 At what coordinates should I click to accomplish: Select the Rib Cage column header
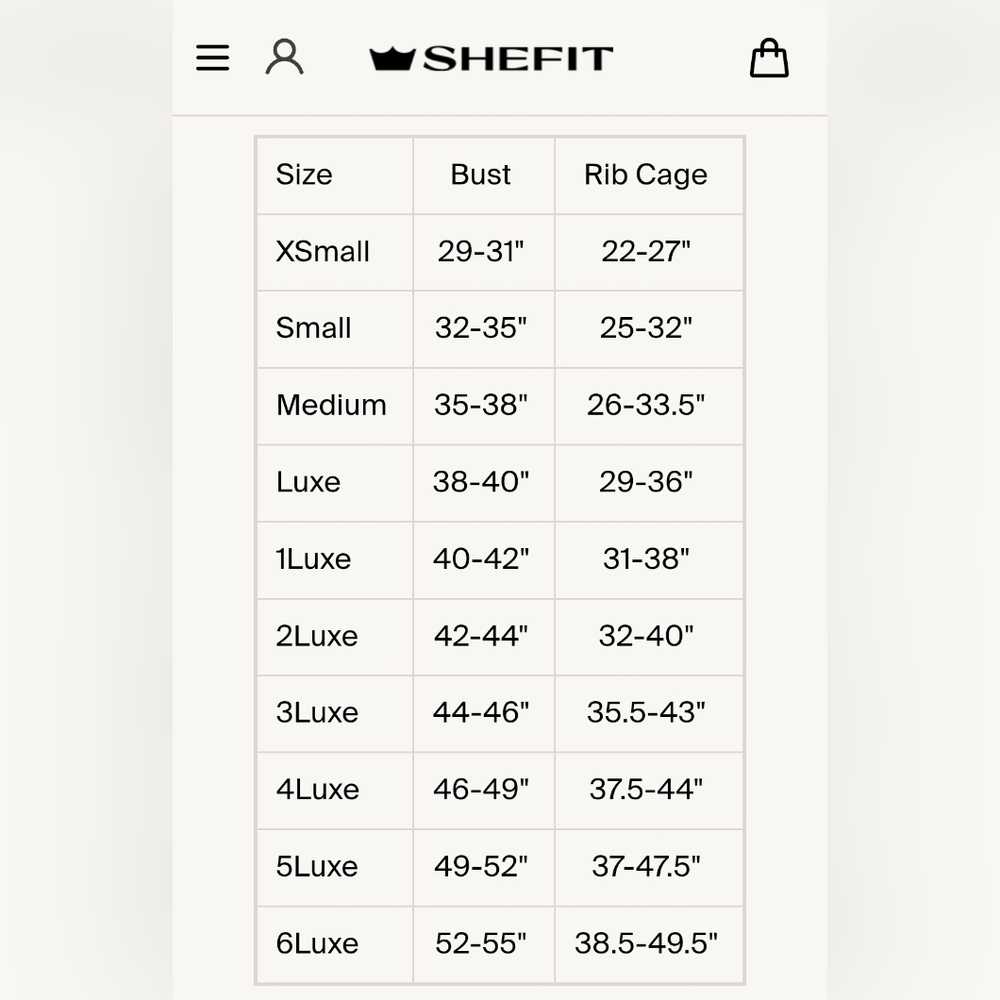point(645,175)
